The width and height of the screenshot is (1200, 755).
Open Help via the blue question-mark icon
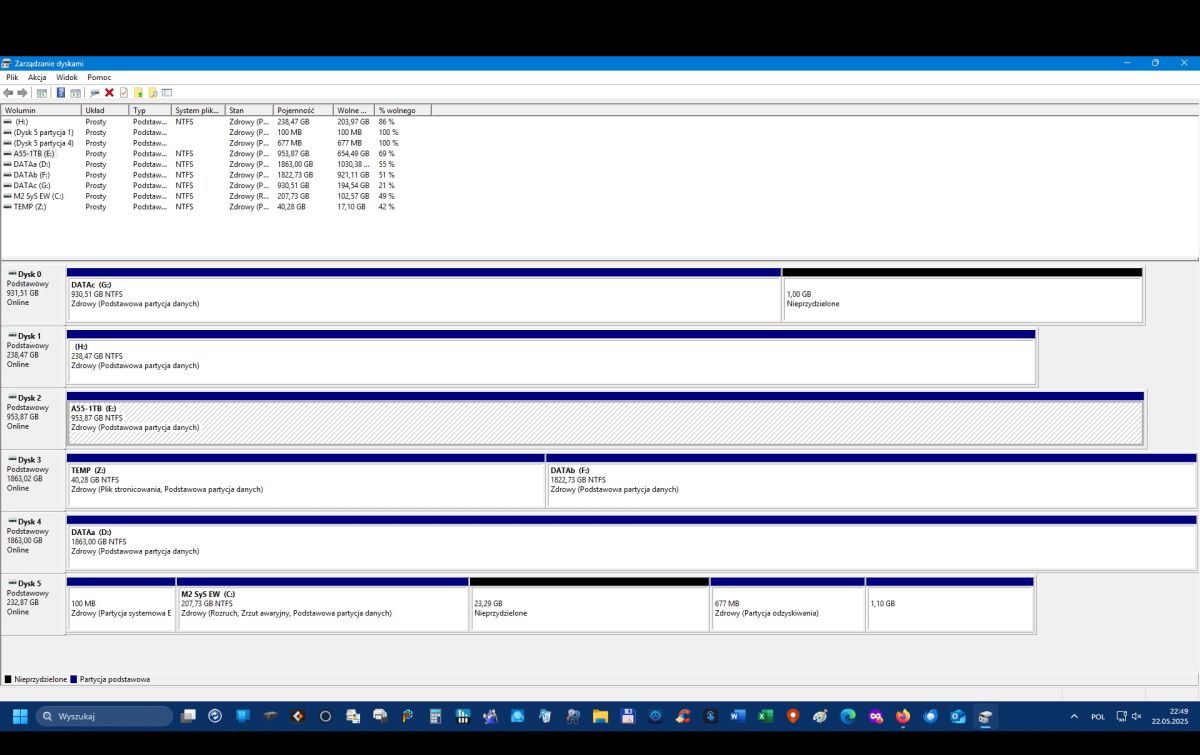(61, 93)
